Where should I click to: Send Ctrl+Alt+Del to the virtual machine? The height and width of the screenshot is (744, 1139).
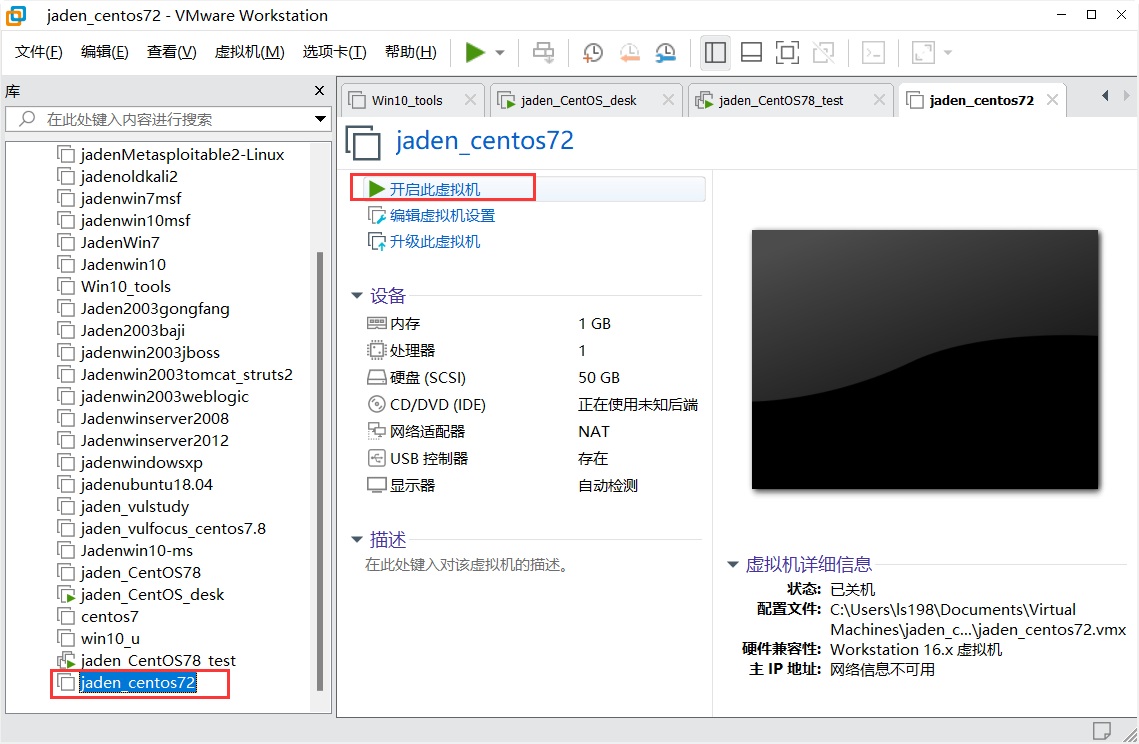point(543,52)
